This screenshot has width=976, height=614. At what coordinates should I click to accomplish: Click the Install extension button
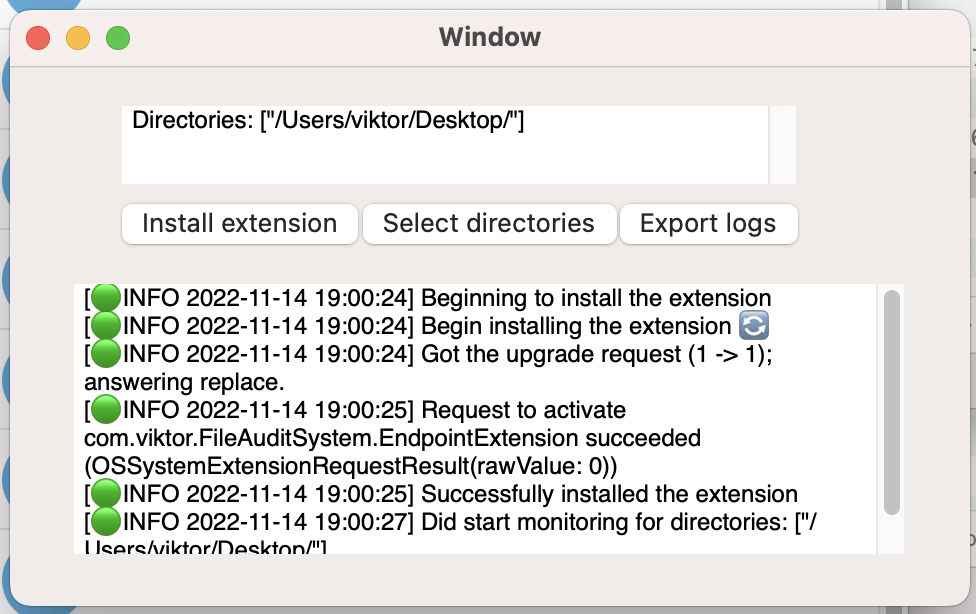pos(239,224)
